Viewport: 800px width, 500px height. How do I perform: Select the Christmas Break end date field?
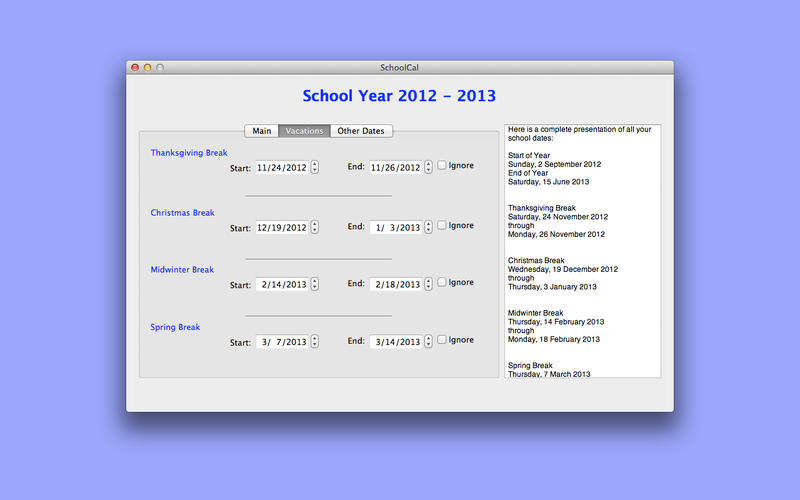(x=395, y=227)
